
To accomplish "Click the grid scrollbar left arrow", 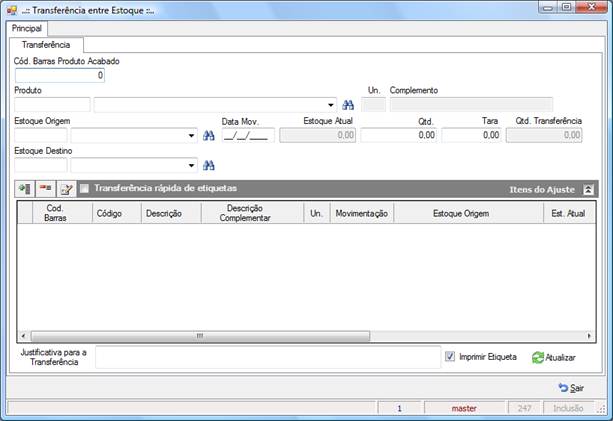I will click(x=23, y=336).
